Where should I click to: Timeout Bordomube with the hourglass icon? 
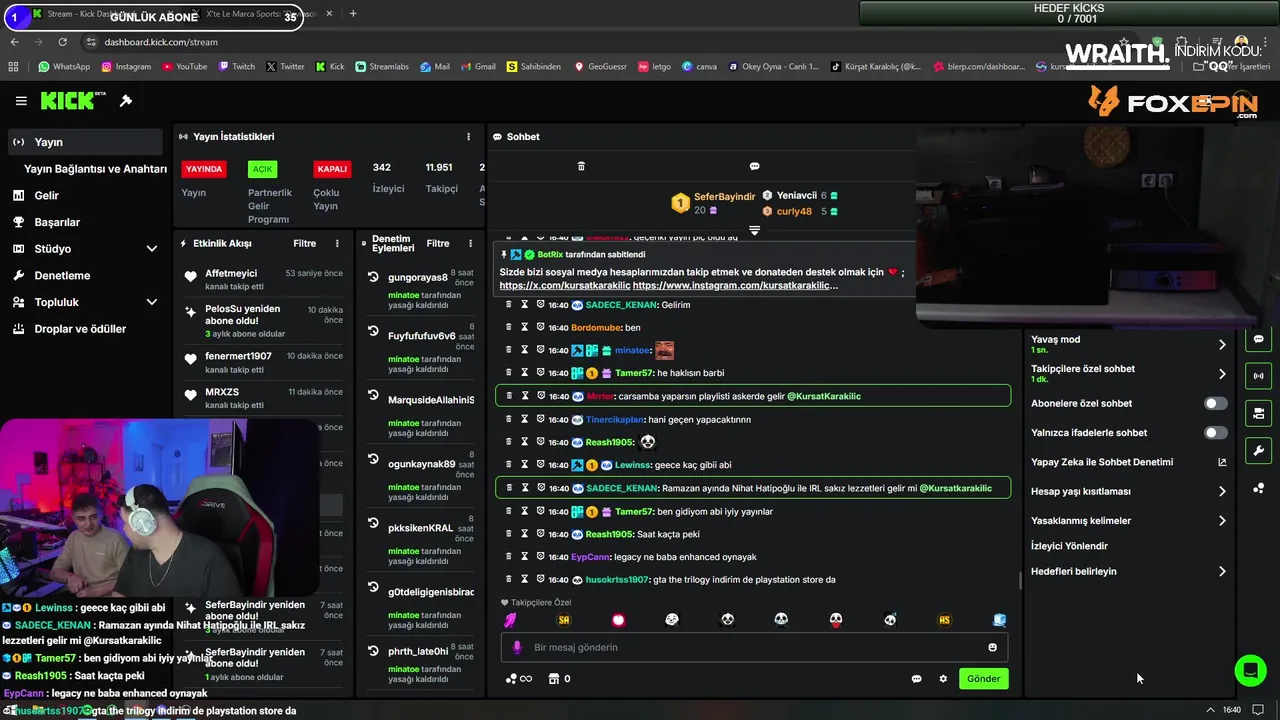click(524, 327)
